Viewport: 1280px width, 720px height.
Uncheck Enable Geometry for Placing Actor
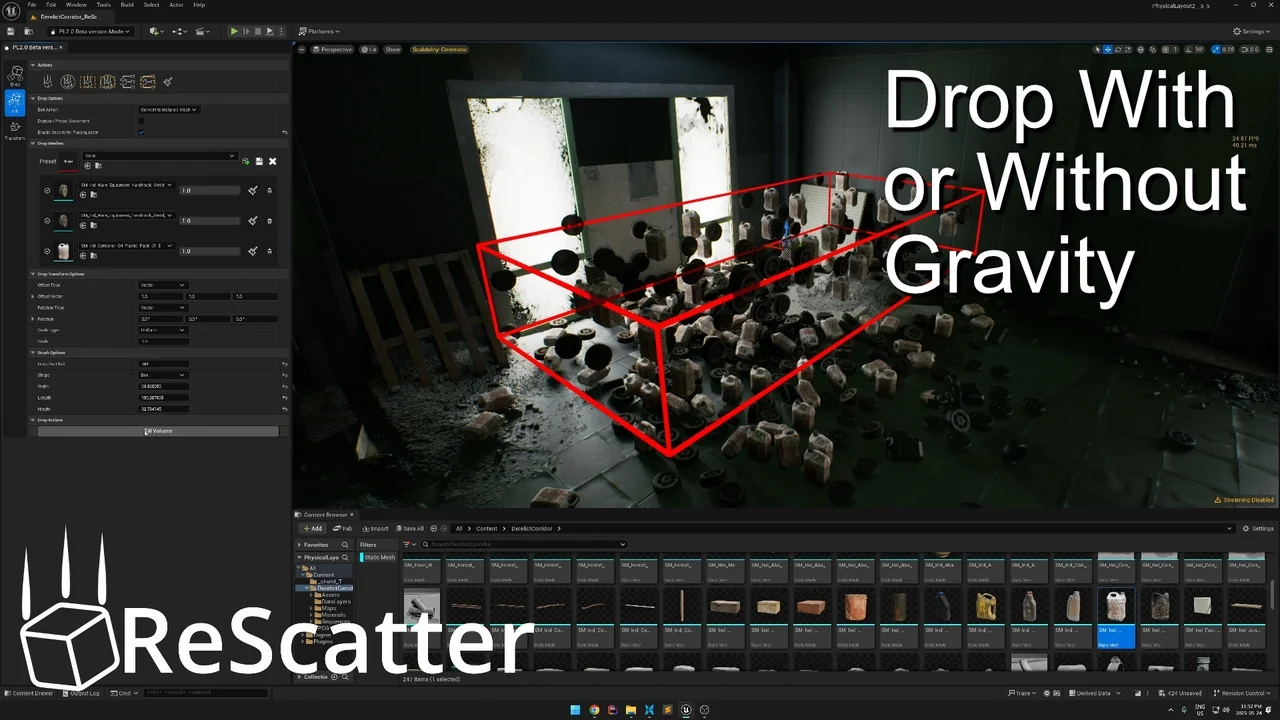click(141, 132)
